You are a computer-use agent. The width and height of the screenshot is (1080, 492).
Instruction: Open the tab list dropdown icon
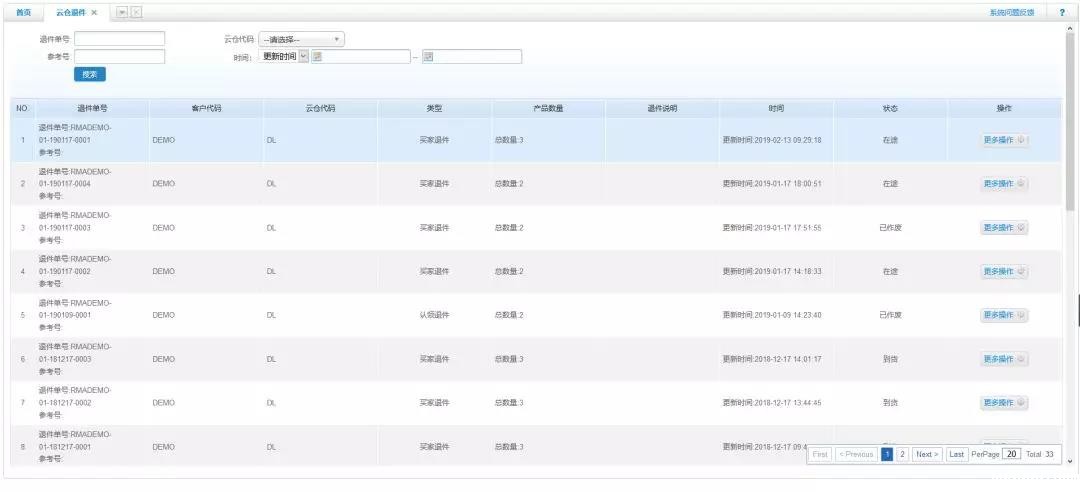pyautogui.click(x=122, y=12)
